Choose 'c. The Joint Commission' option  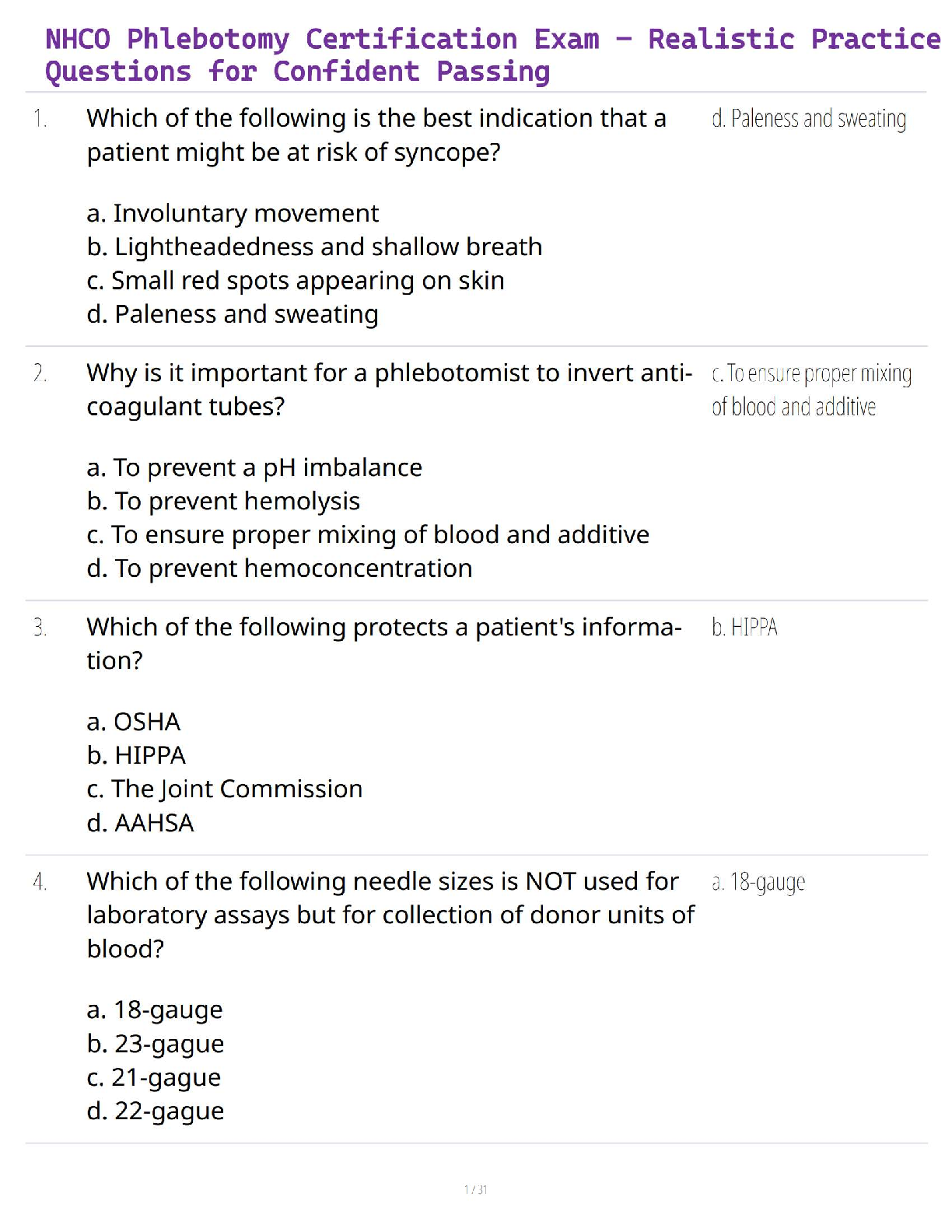pos(225,789)
